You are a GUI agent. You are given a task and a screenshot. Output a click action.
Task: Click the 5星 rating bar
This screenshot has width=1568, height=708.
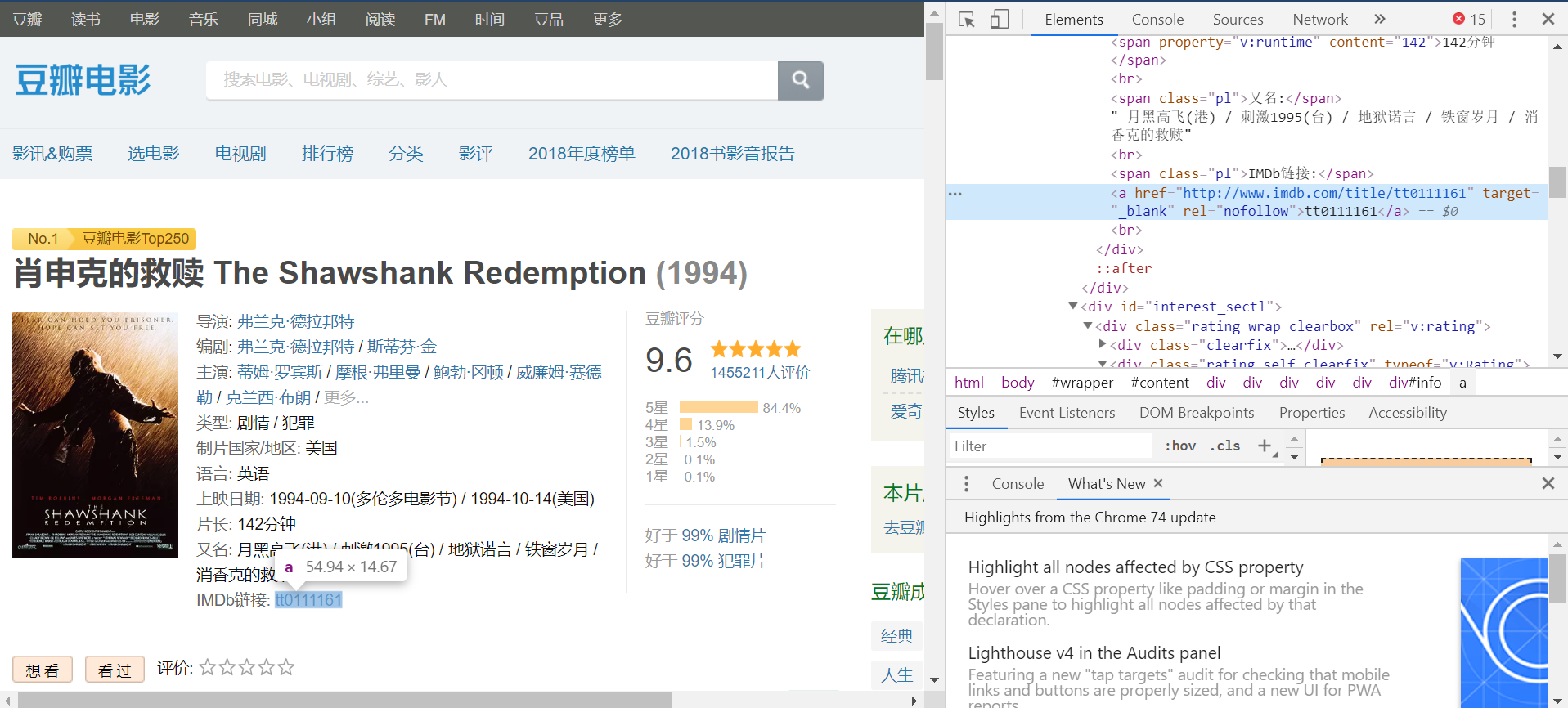click(x=719, y=407)
